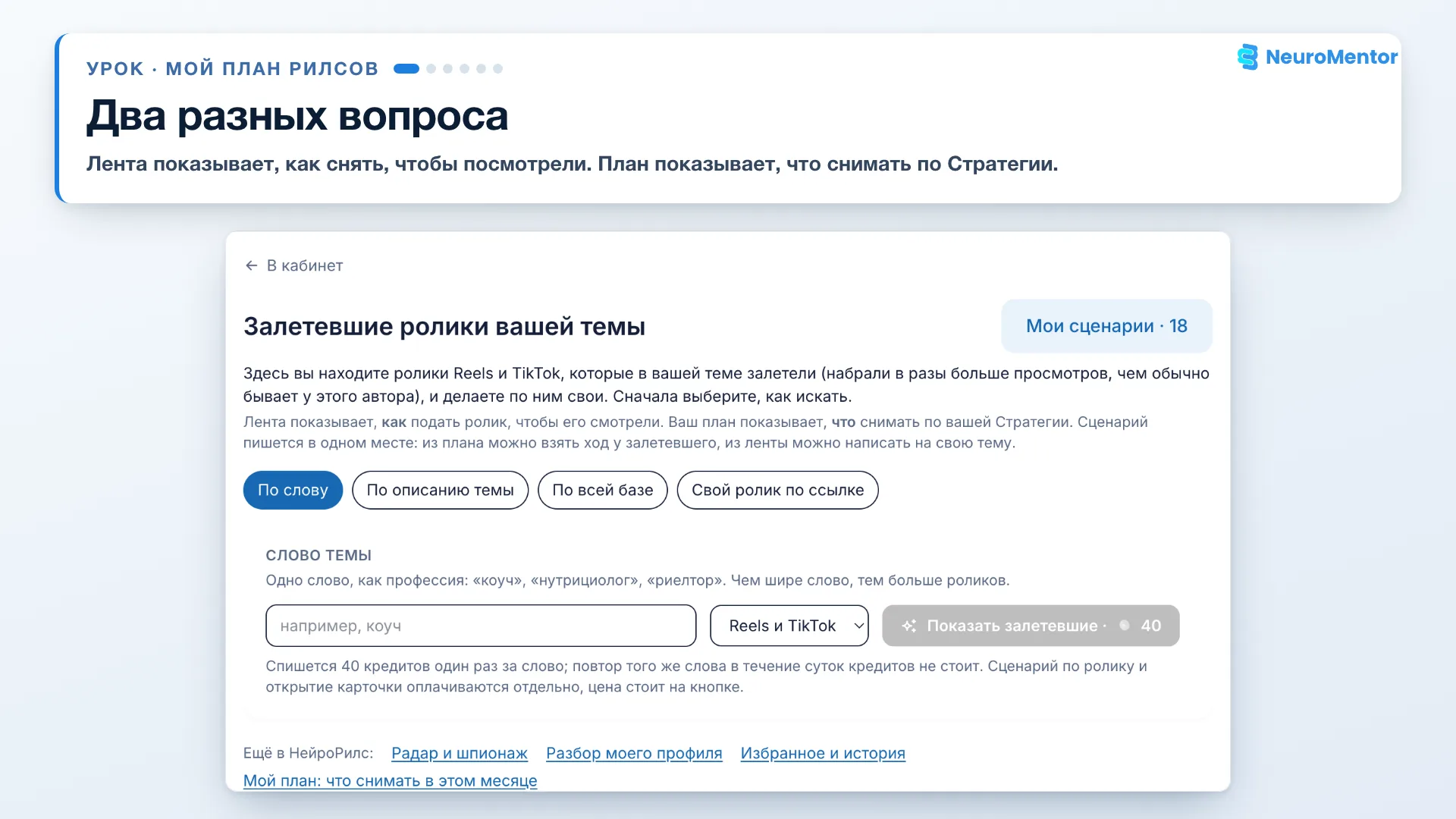Select 'Свой ролик по ссылке' mode
The height and width of the screenshot is (819, 1456).
pos(777,490)
